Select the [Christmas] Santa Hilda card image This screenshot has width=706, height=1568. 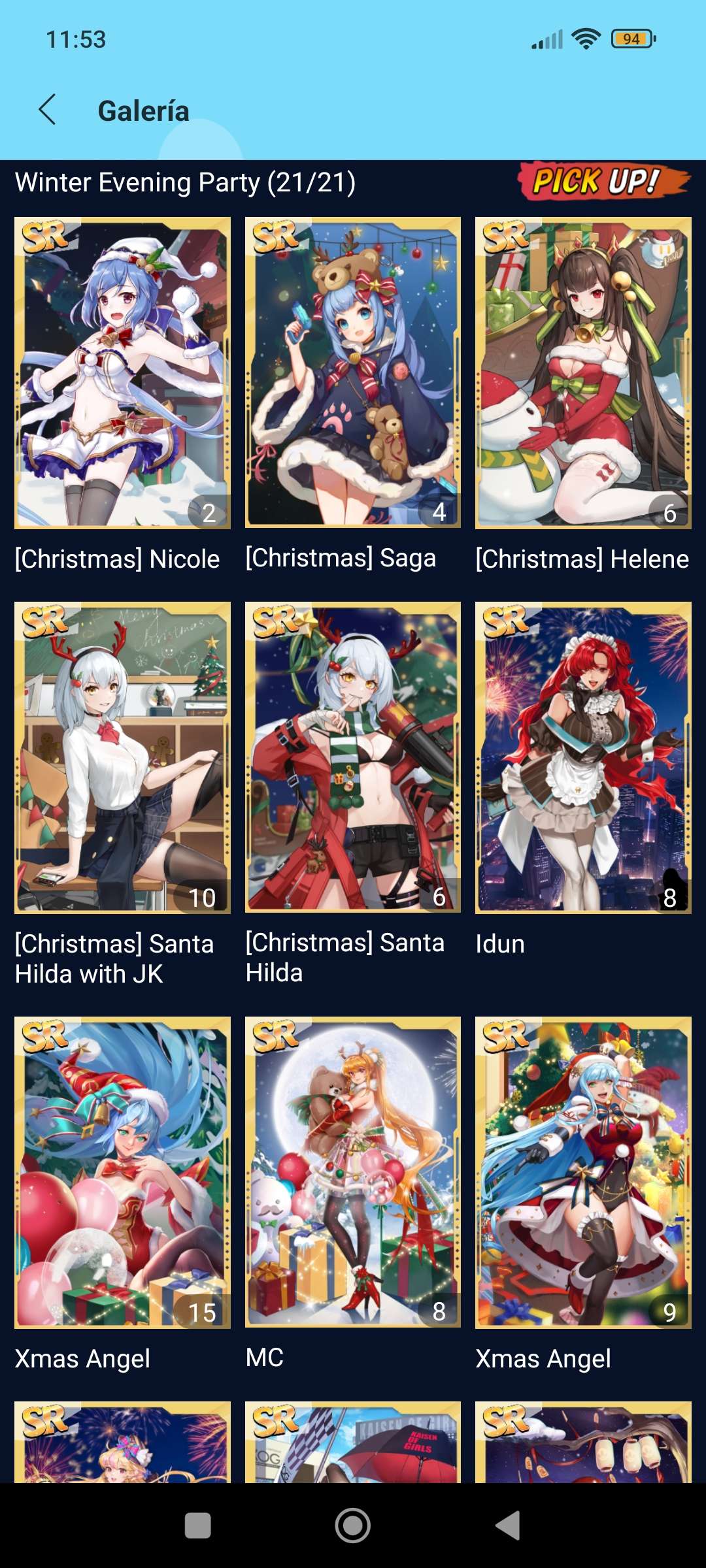pos(353,757)
